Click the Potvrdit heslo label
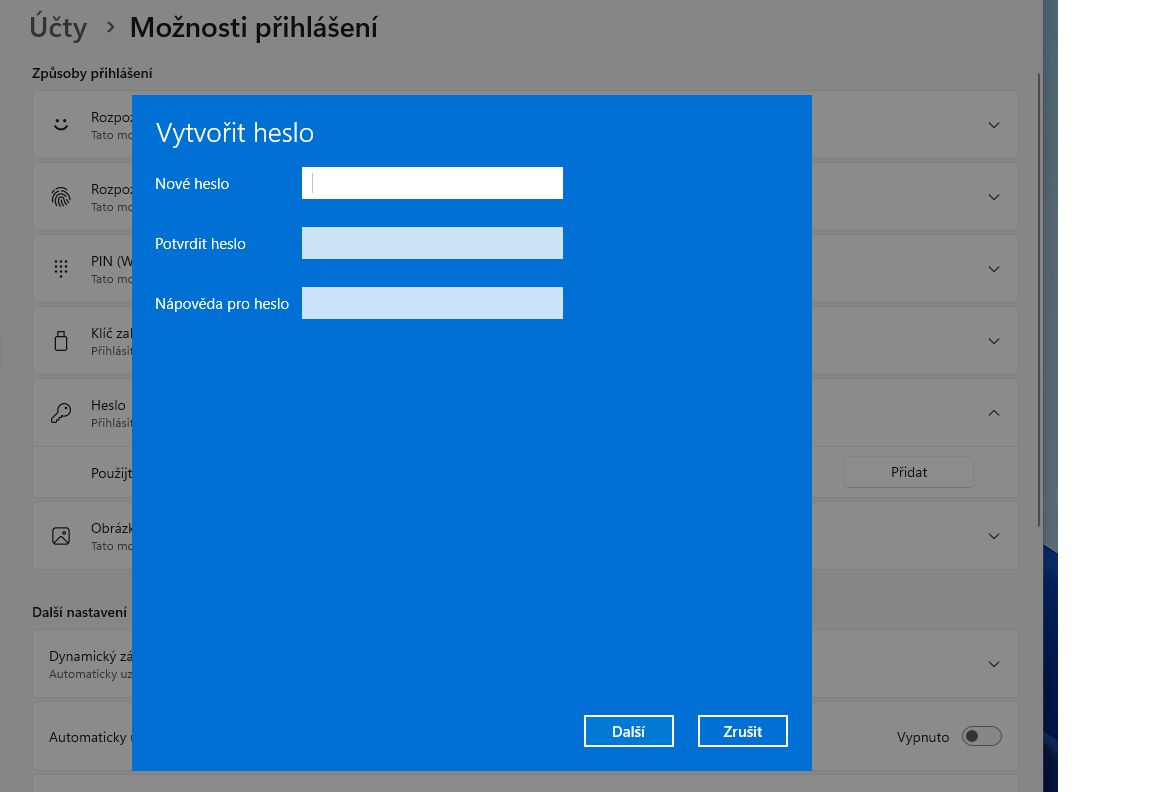The image size is (1152, 792). pos(200,244)
